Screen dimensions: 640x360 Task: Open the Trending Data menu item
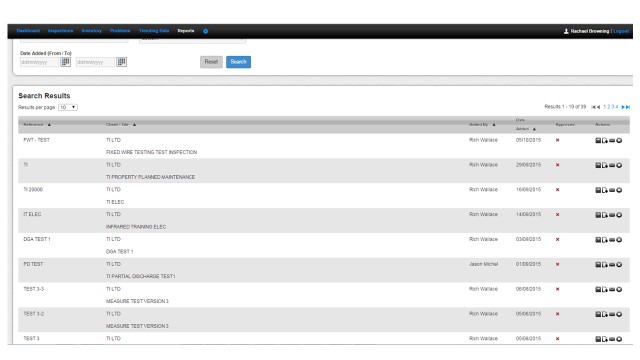click(x=154, y=31)
